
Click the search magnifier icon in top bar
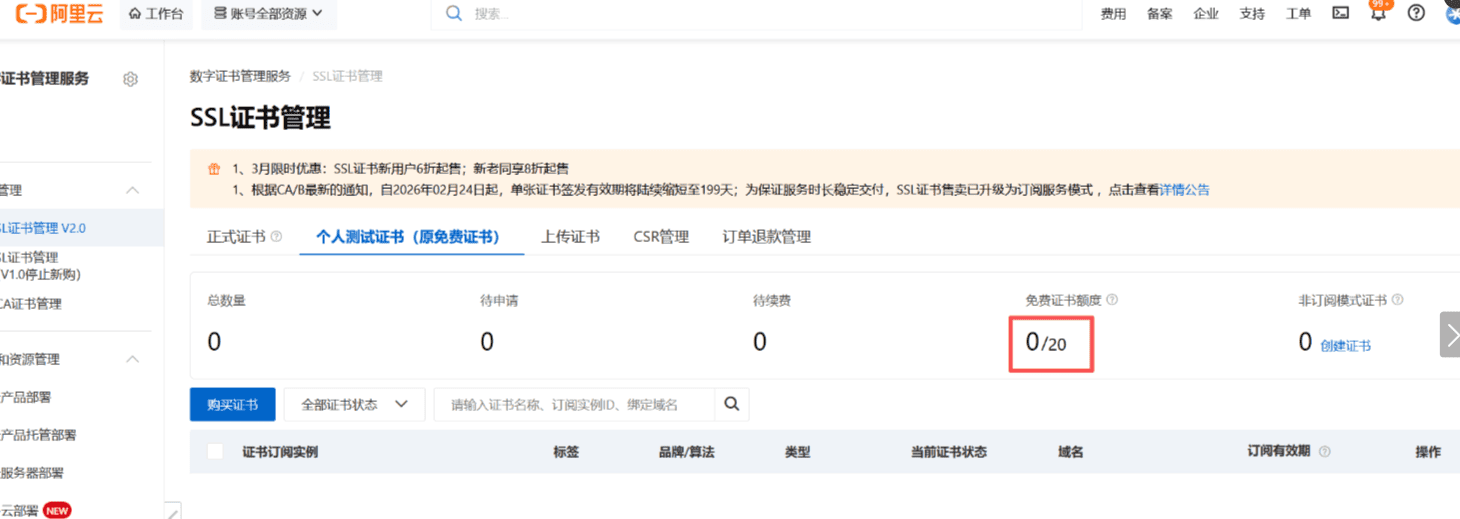pos(454,14)
